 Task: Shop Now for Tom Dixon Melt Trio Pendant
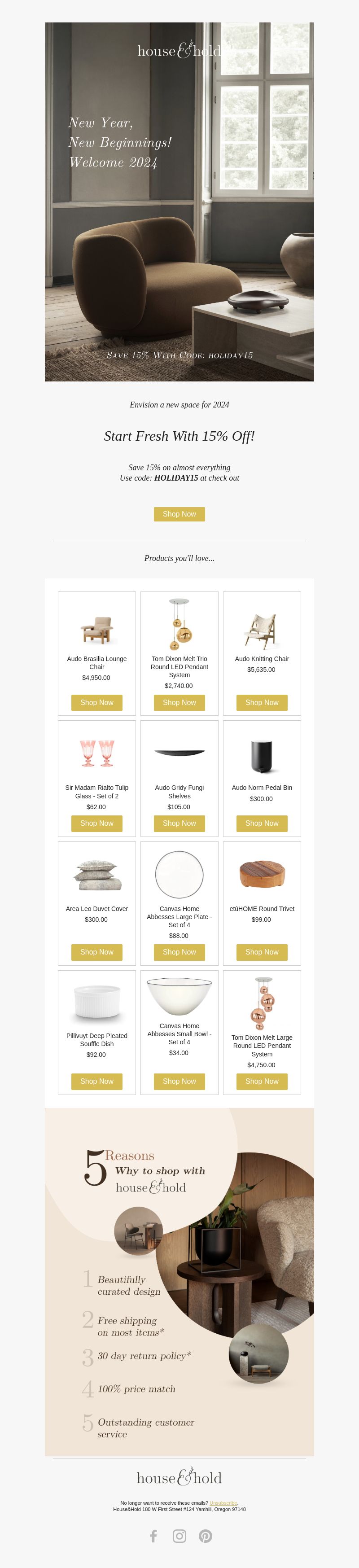coord(179,702)
